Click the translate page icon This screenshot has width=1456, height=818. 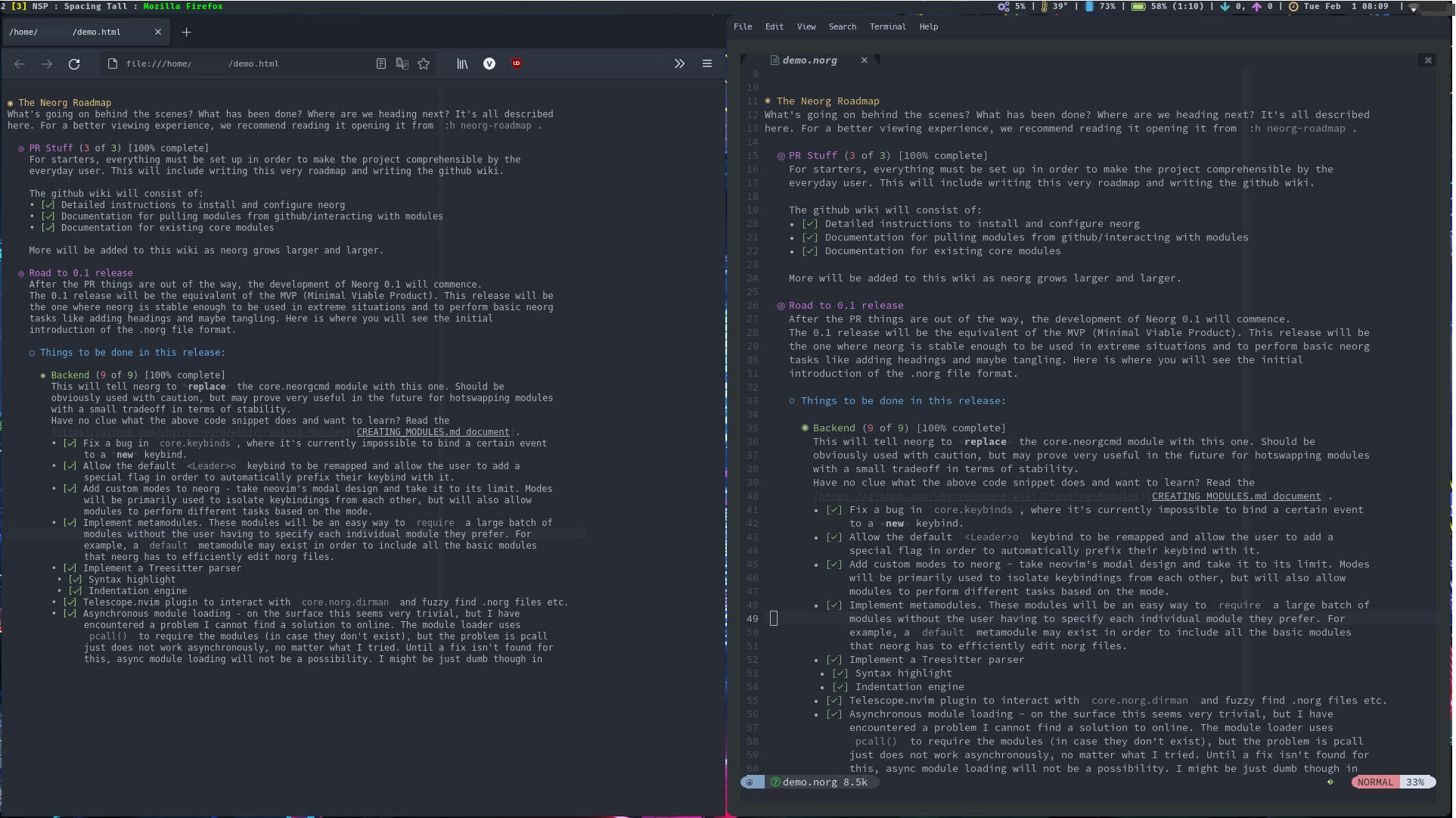[x=402, y=64]
